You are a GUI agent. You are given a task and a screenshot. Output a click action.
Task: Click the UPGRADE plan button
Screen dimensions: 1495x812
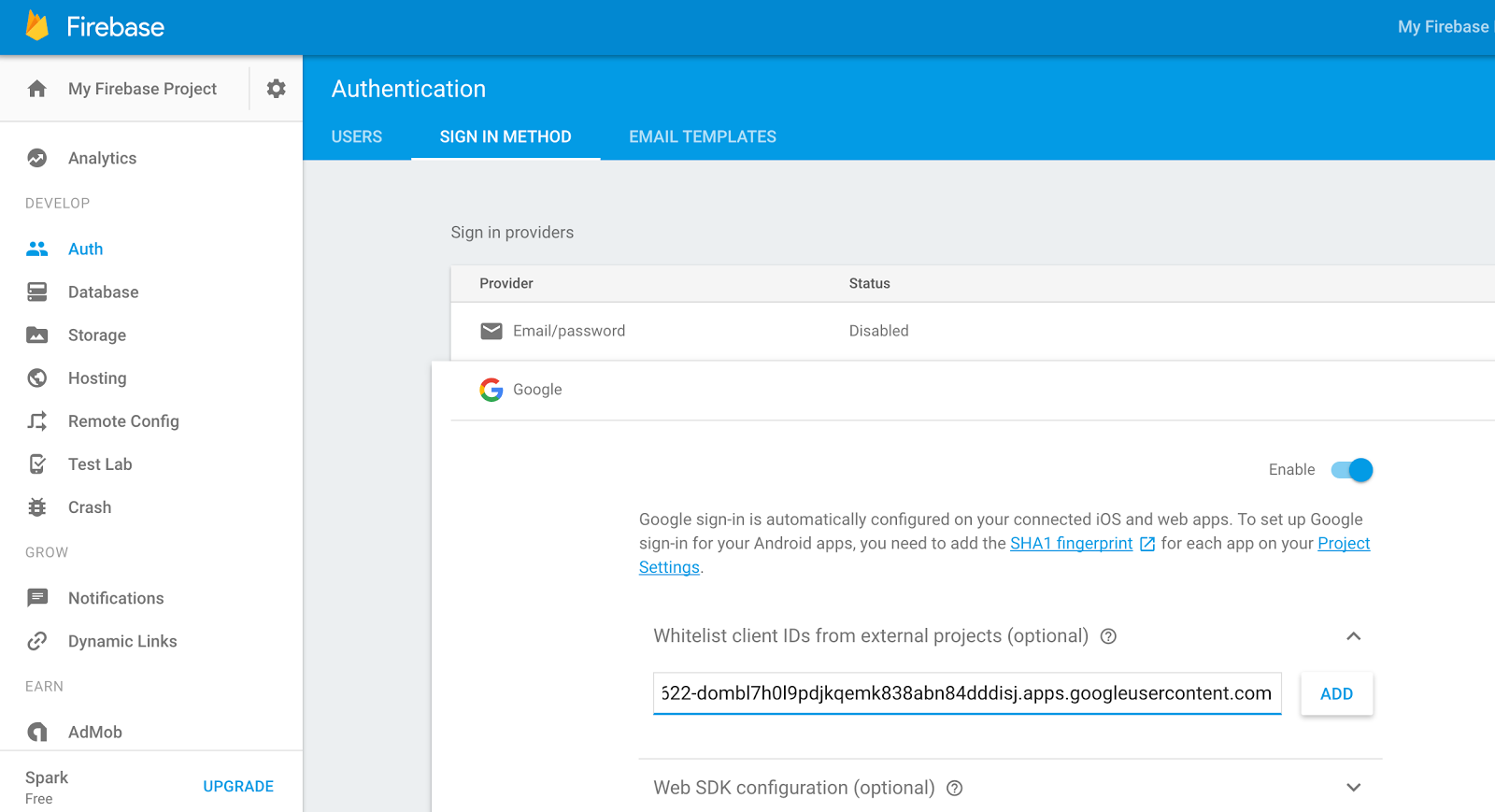pyautogui.click(x=238, y=787)
